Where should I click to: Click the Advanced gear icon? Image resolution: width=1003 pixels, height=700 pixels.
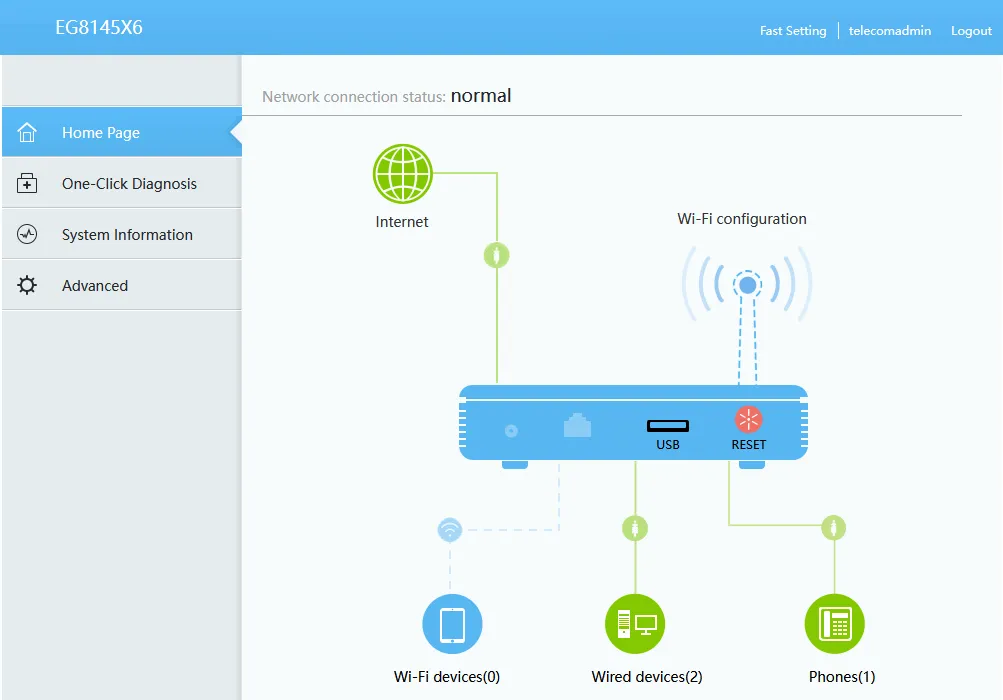(x=28, y=285)
